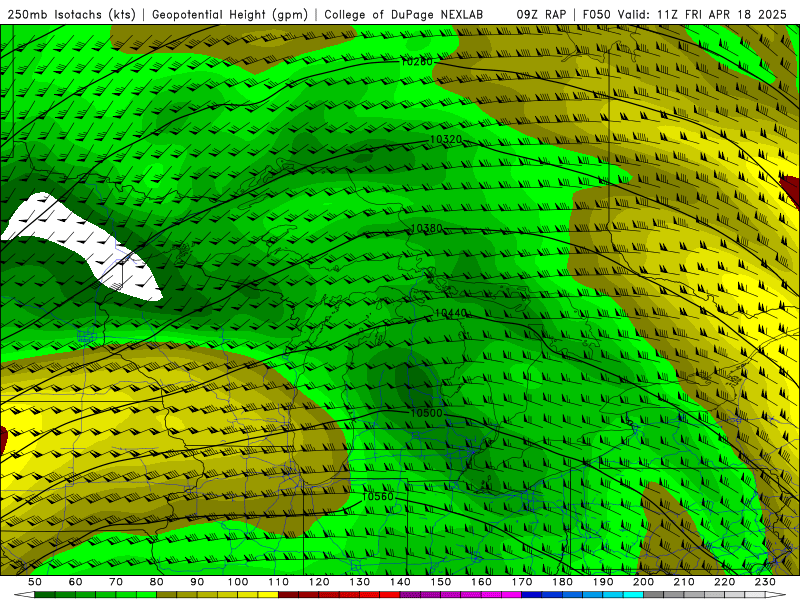Viewport: 800px width, 600px height.
Task: Click the '09Z RAP' model run label
Action: [x=541, y=15]
